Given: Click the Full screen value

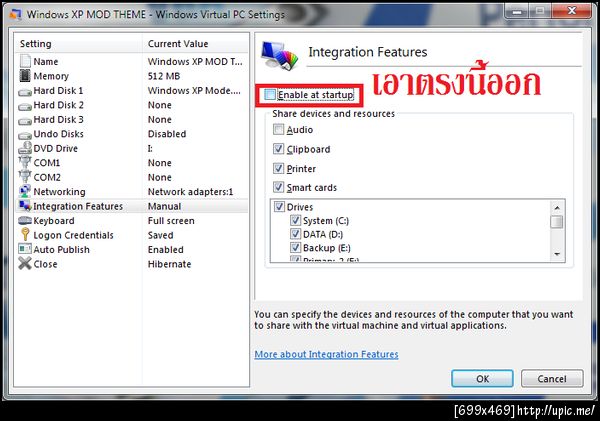Looking at the screenshot, I should 171,220.
